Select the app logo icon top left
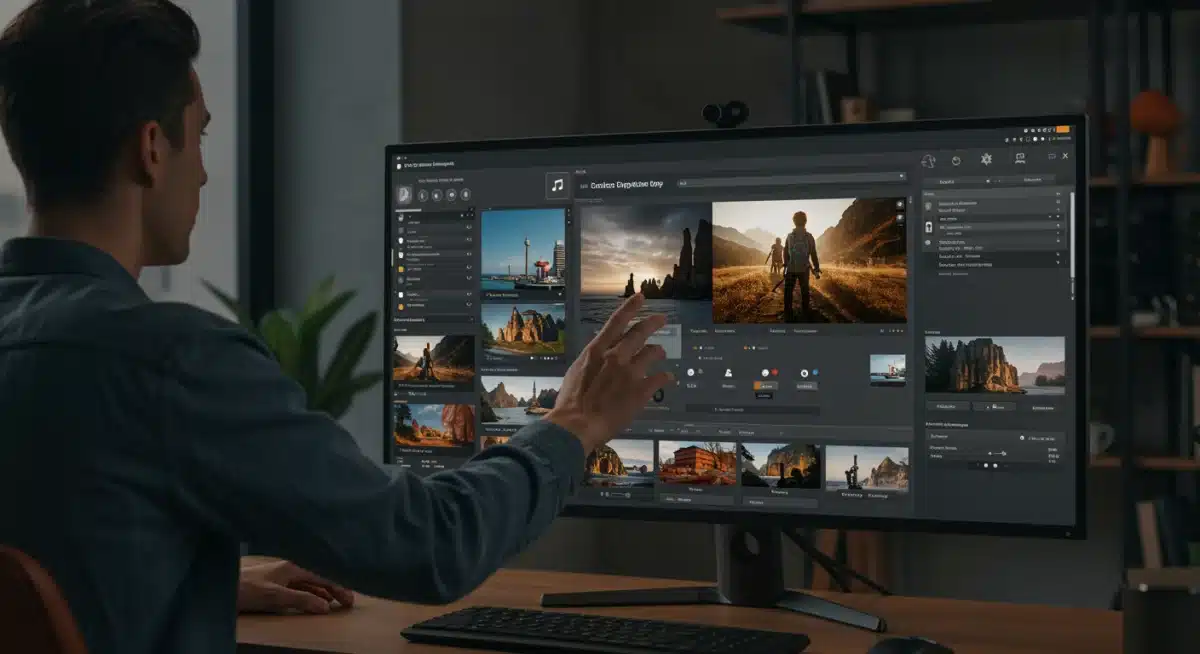The image size is (1200, 654). coord(399,166)
